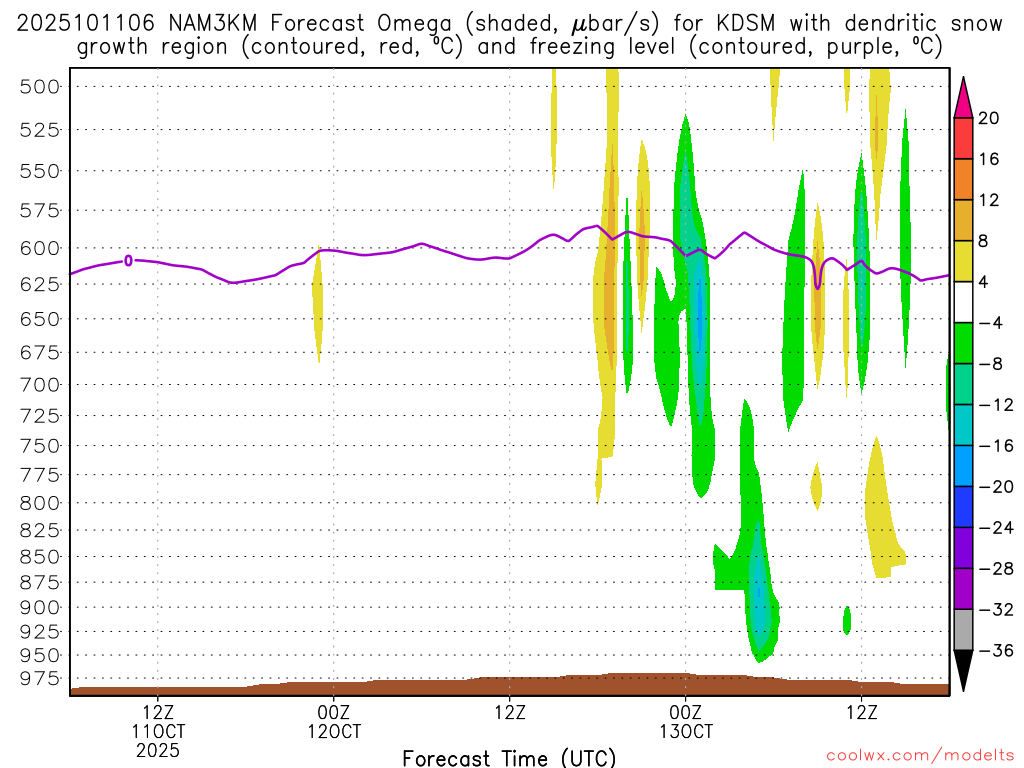This screenshot has height=768, width=1024.
Task: Click the 600 pressure level label
Action: [x=40, y=249]
